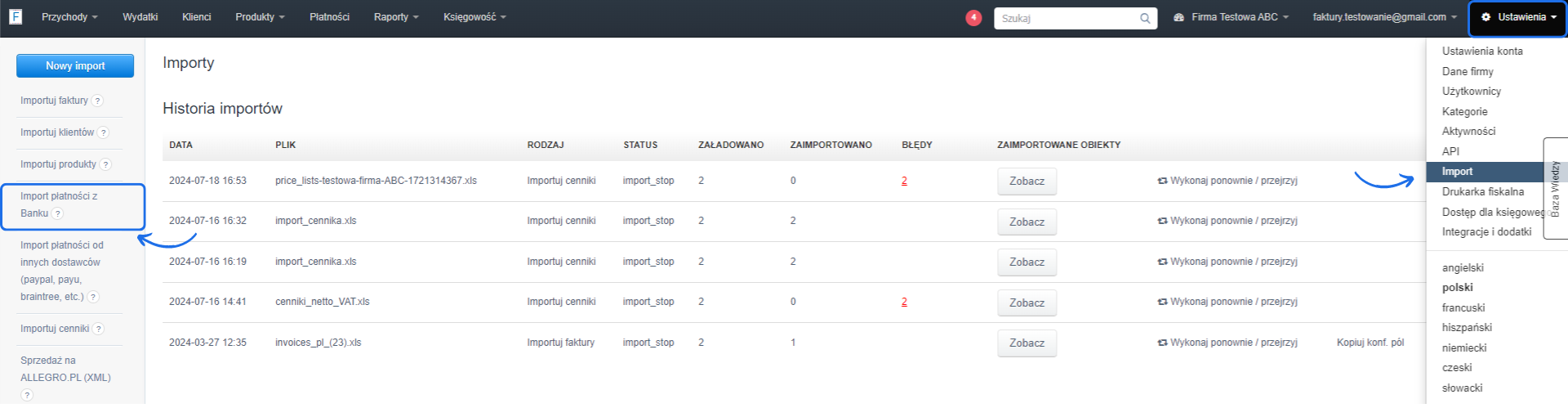Viewport: 1568px width, 408px height.
Task: Open Import płatności z Banku link
Action: tap(59, 204)
